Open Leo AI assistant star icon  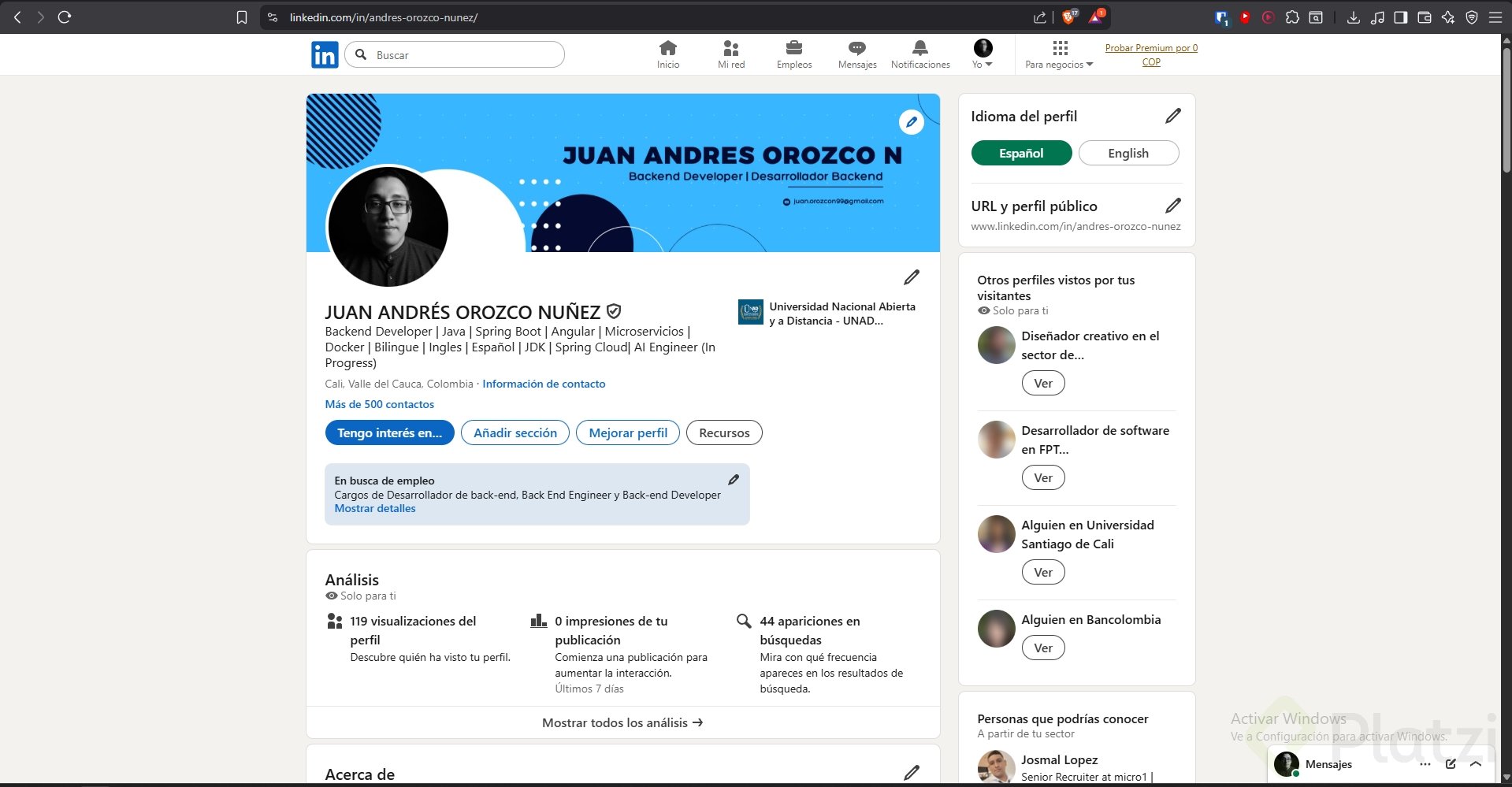[1448, 17]
